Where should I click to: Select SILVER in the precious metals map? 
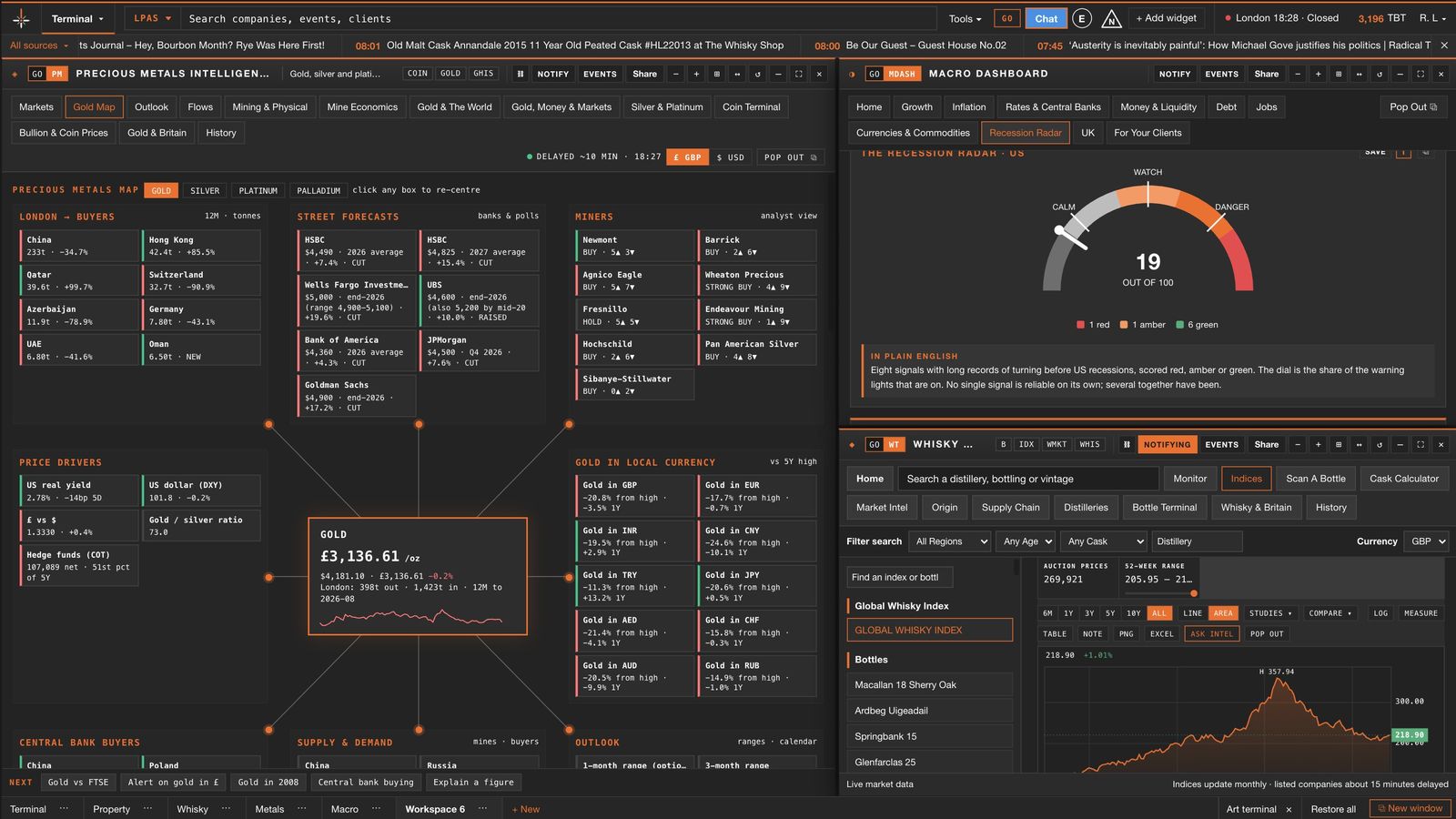point(205,190)
